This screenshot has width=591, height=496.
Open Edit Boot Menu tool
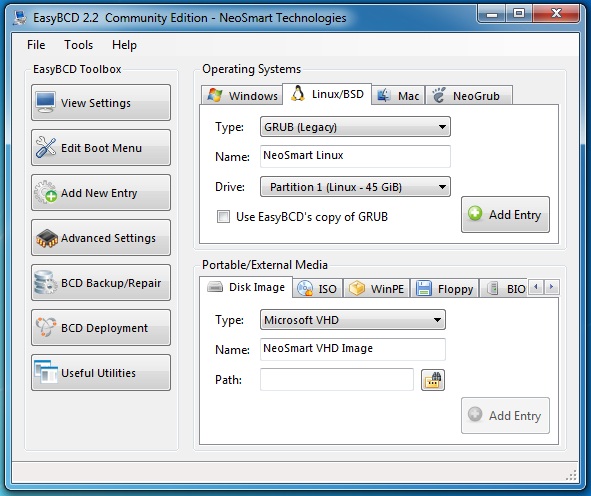pos(101,148)
